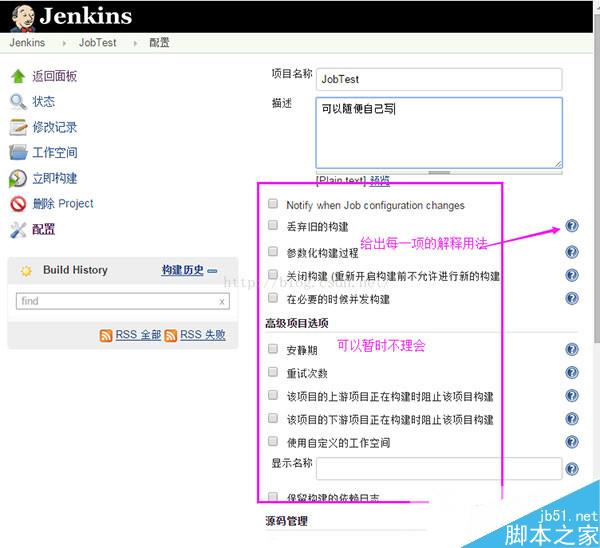600x548 pixels.
Task: Open RSS 全部 link
Action: (138, 335)
